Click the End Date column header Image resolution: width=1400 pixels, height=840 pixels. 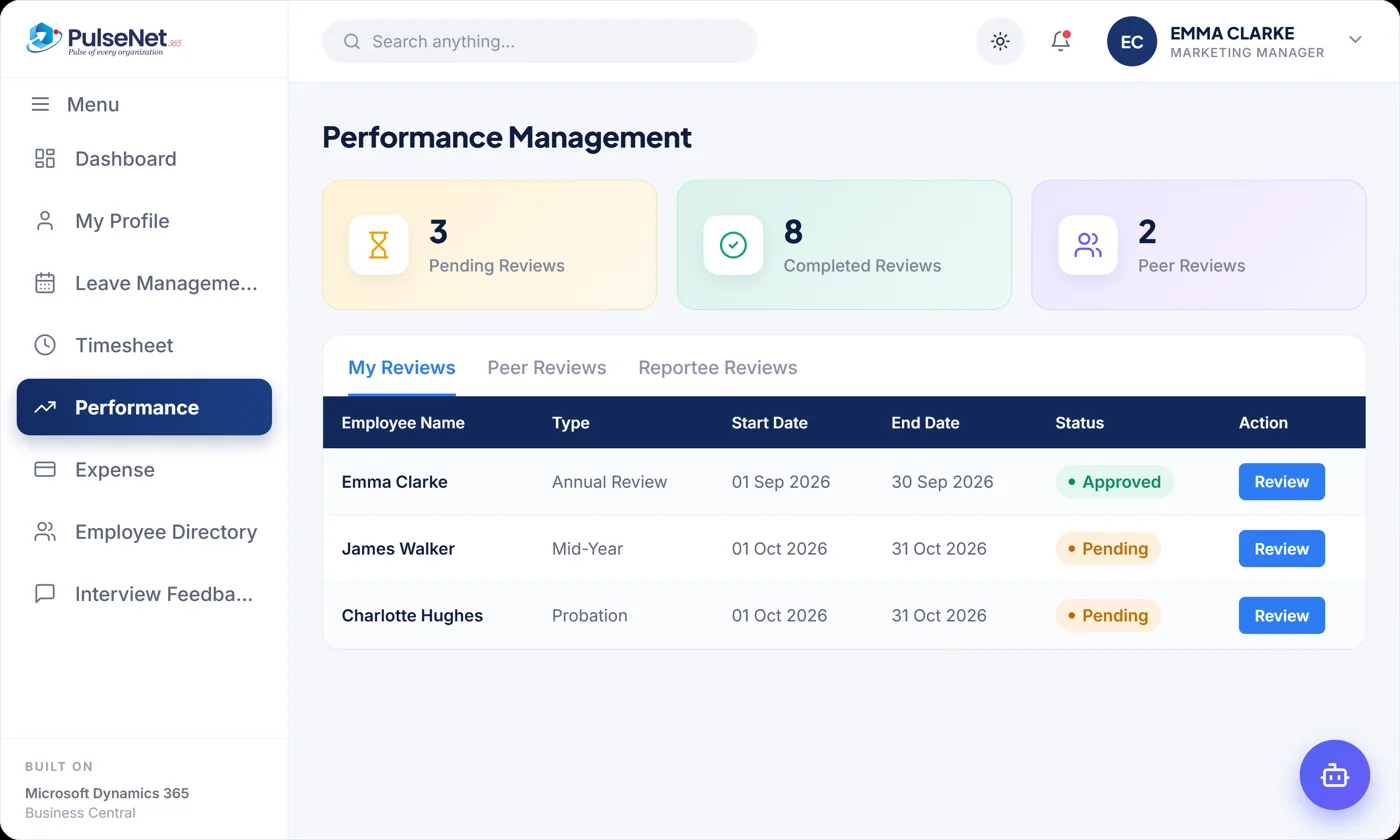pos(925,423)
